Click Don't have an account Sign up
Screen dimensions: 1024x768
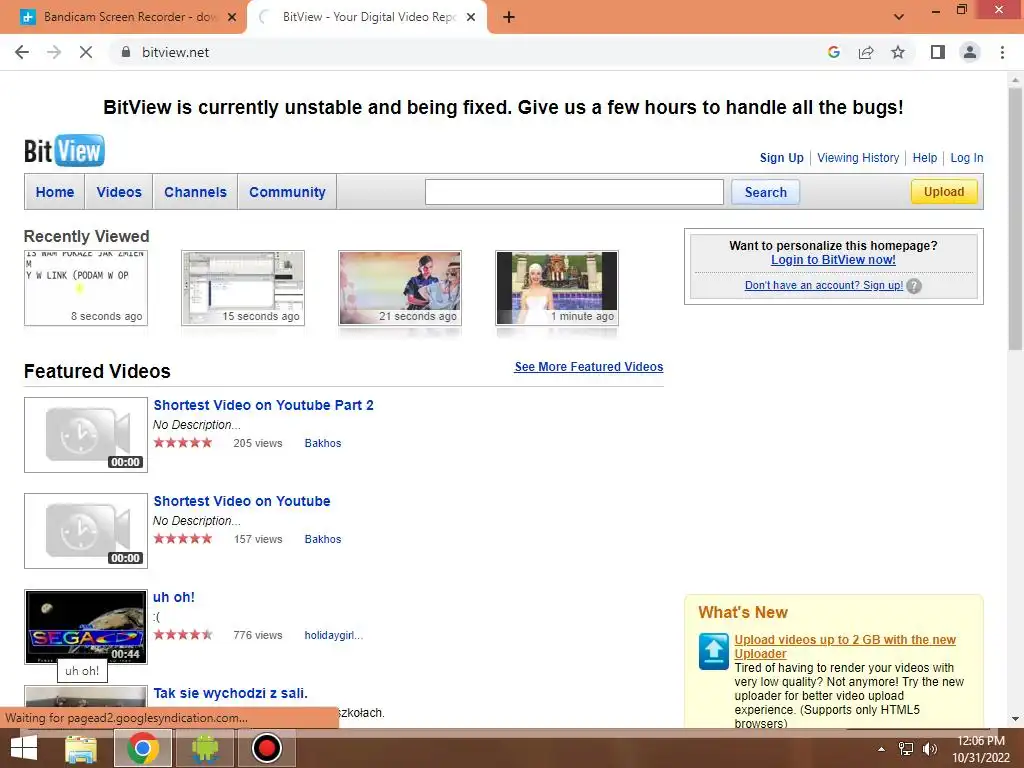(x=824, y=285)
